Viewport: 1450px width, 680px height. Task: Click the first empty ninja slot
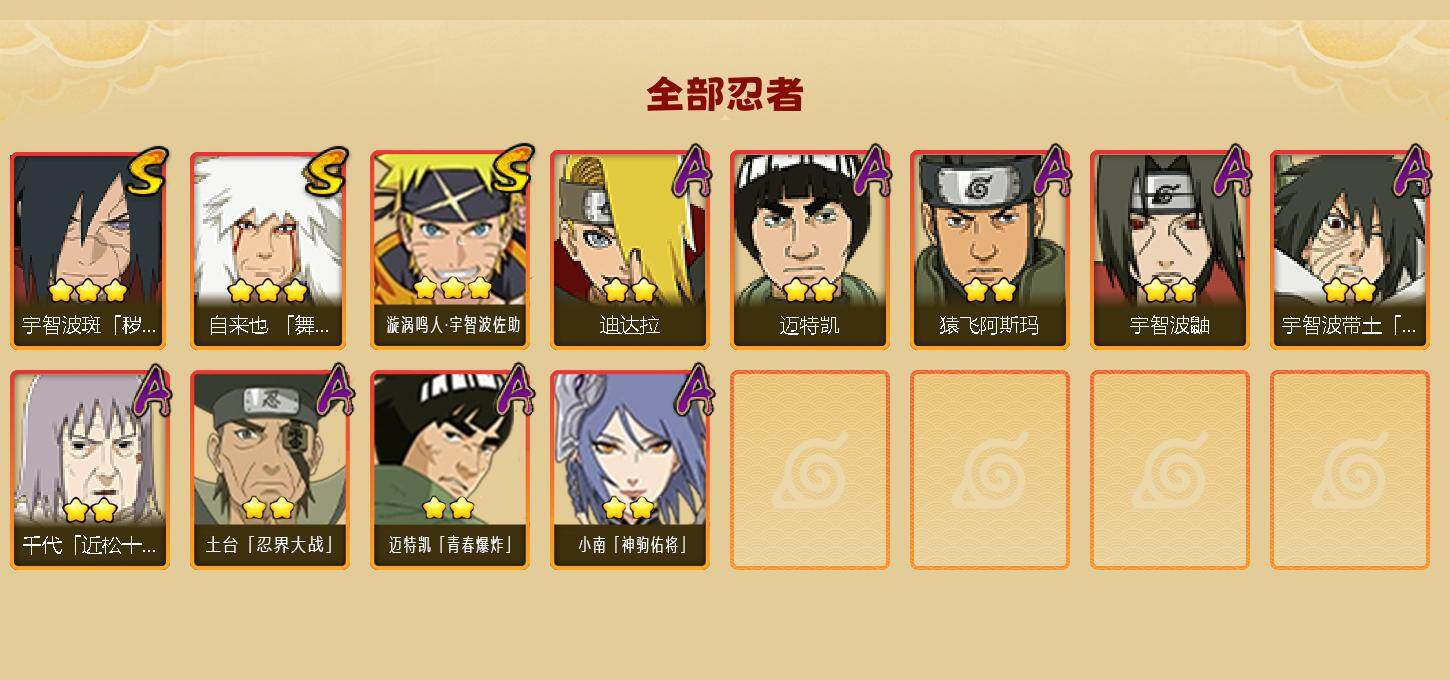pyautogui.click(x=810, y=470)
